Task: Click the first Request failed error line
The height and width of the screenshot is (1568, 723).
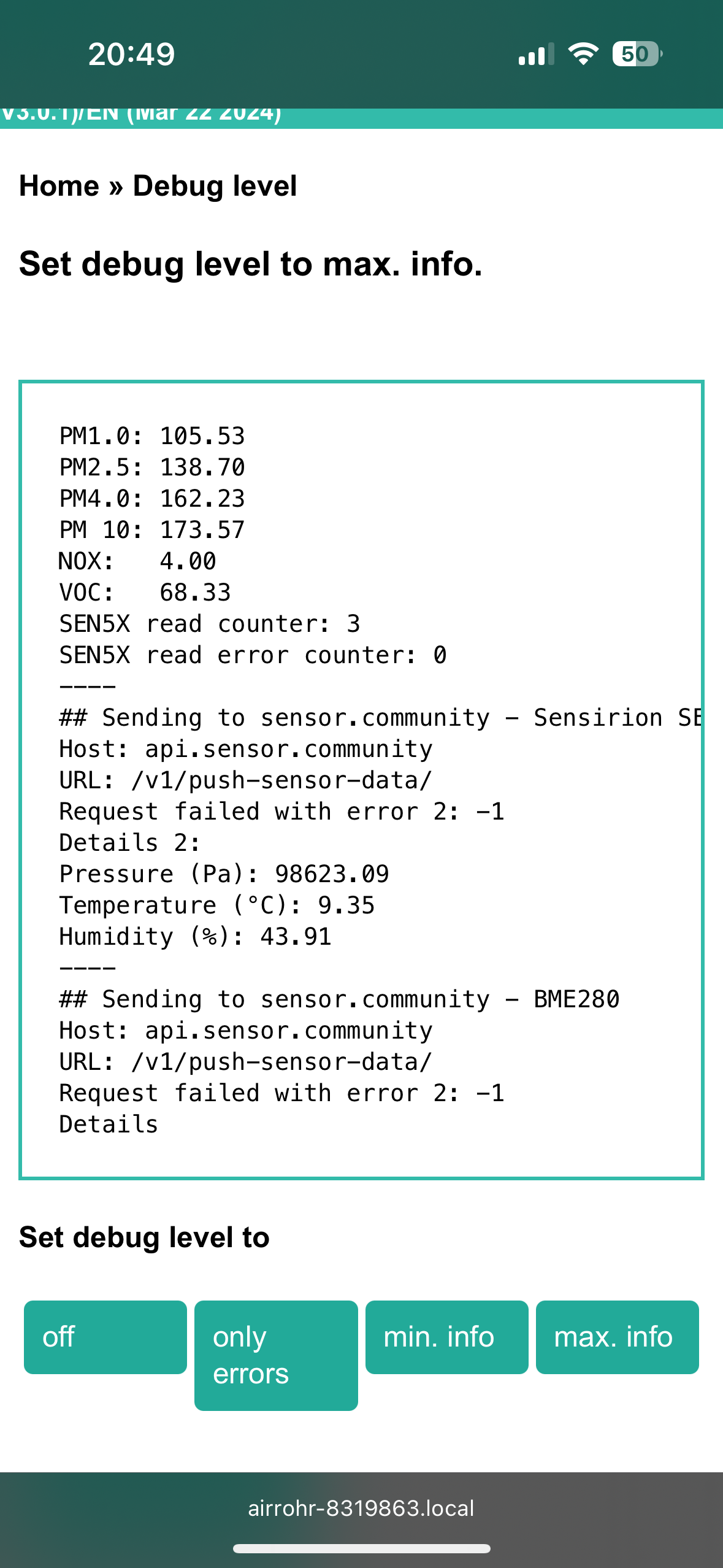Action: tap(281, 812)
